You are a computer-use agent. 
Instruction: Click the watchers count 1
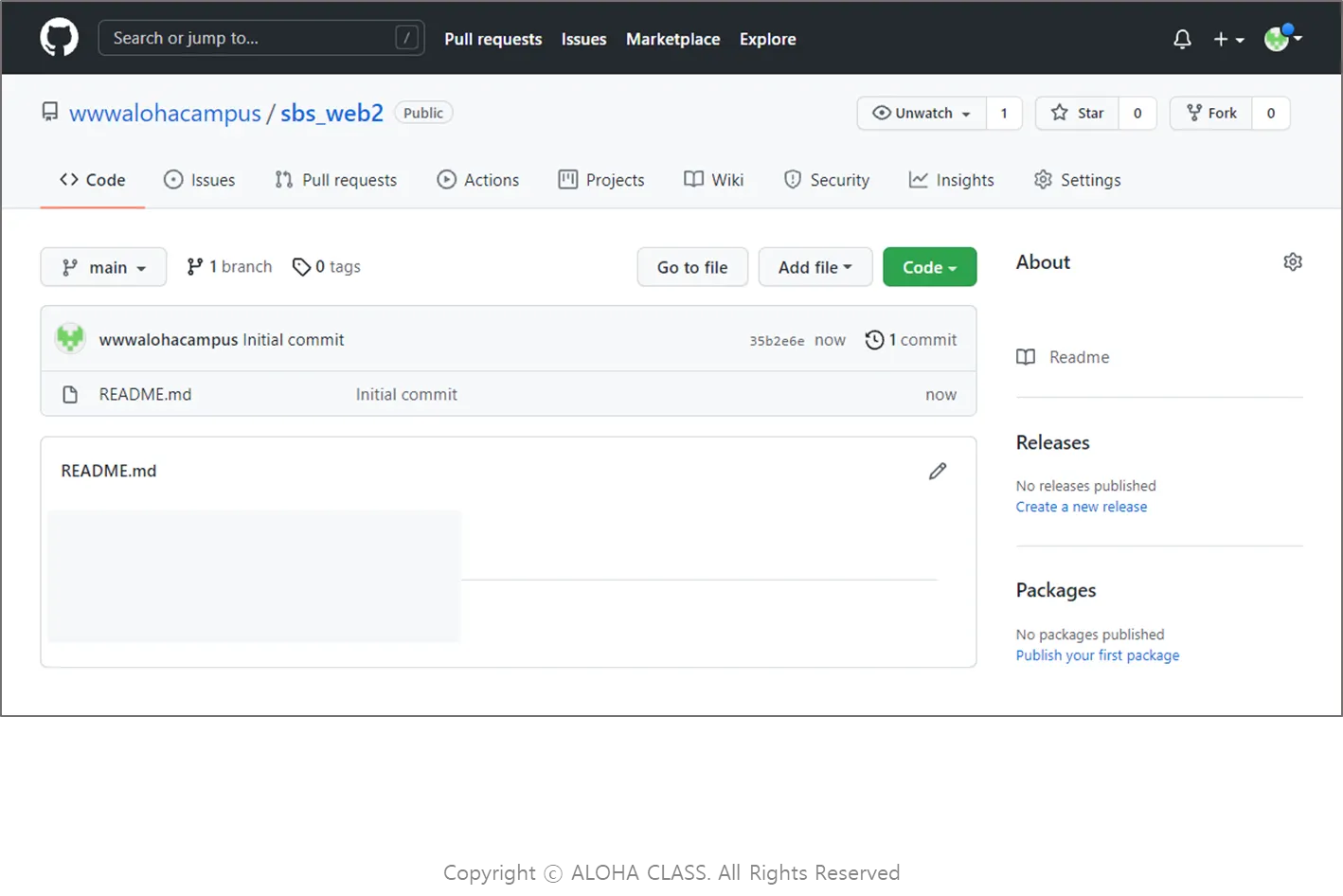pyautogui.click(x=1004, y=113)
